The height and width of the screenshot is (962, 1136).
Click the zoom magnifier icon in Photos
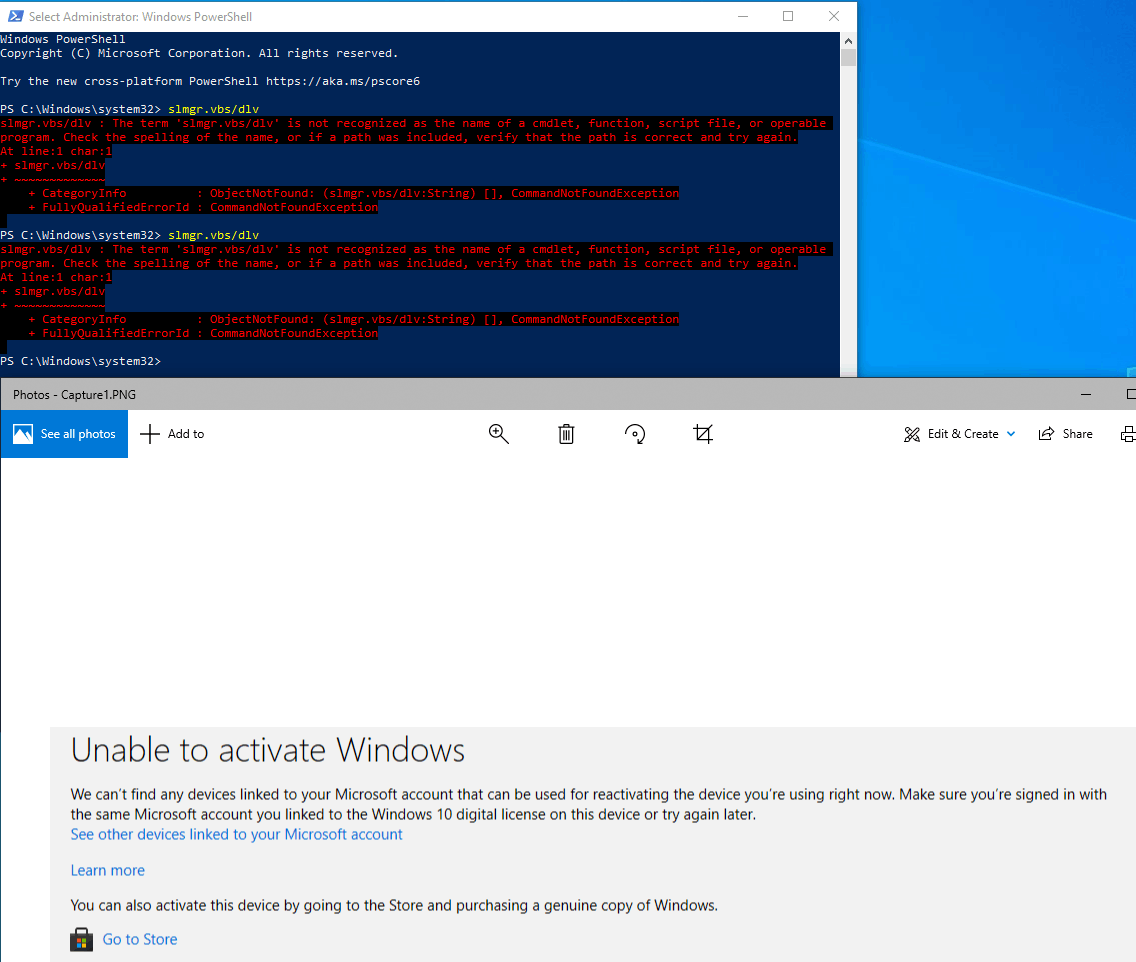coord(498,434)
